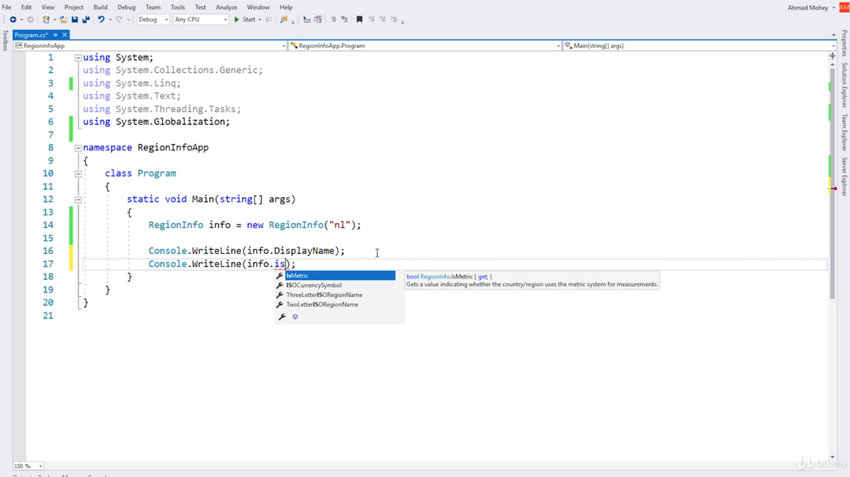Click the pin icon on Program.cs tab
The height and width of the screenshot is (477, 850).
click(55, 35)
